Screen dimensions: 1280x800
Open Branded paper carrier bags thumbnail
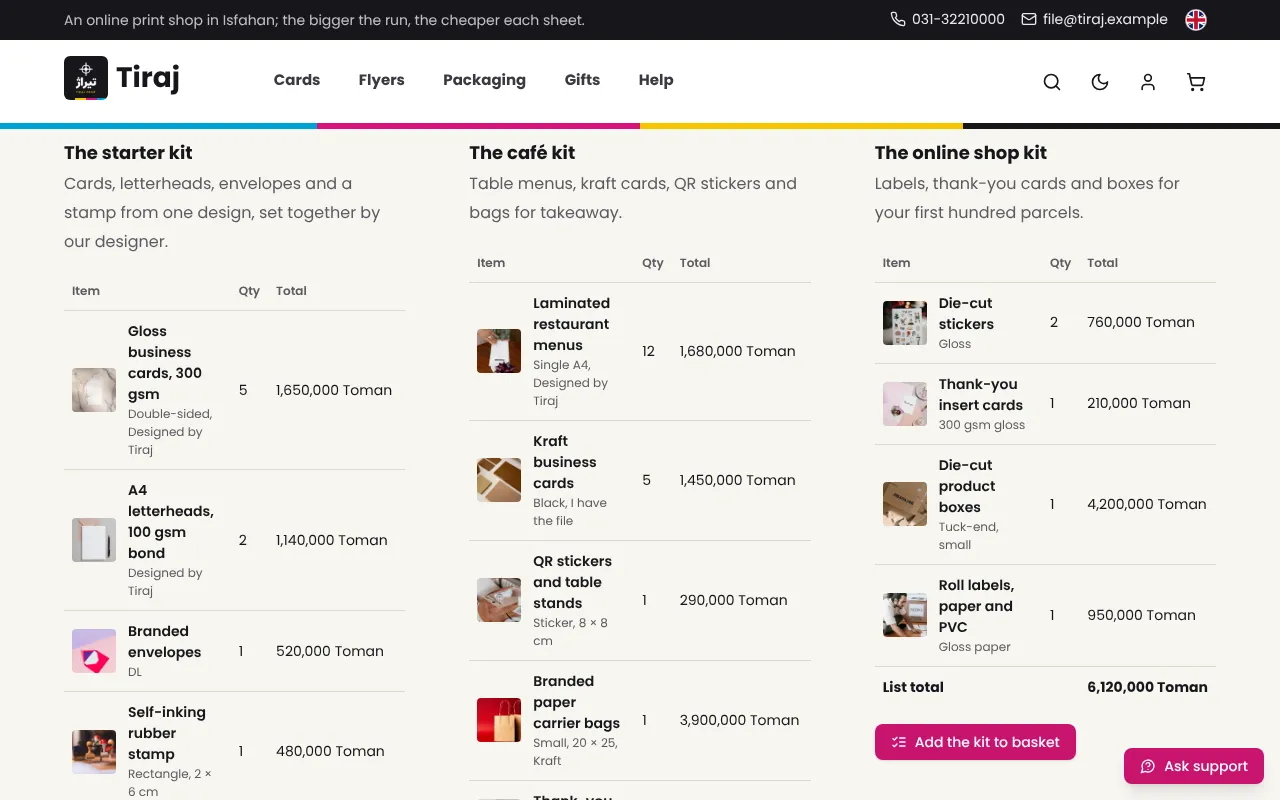click(x=499, y=720)
